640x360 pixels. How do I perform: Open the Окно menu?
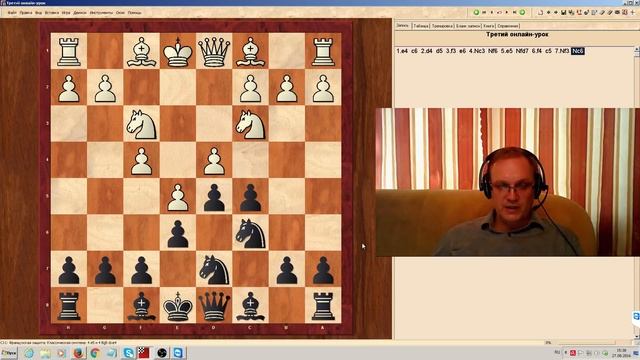(x=120, y=13)
